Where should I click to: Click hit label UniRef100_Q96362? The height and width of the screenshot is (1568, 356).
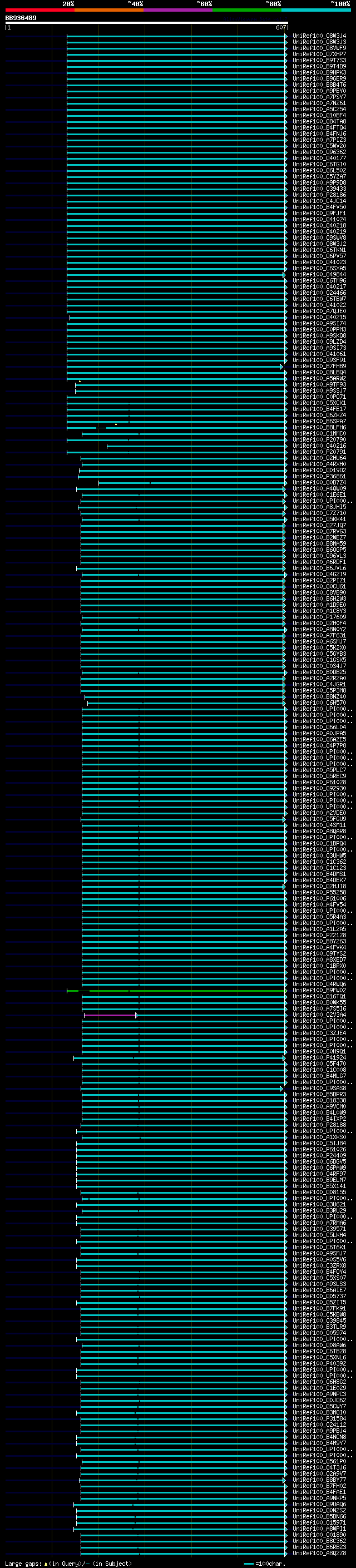coord(319,152)
